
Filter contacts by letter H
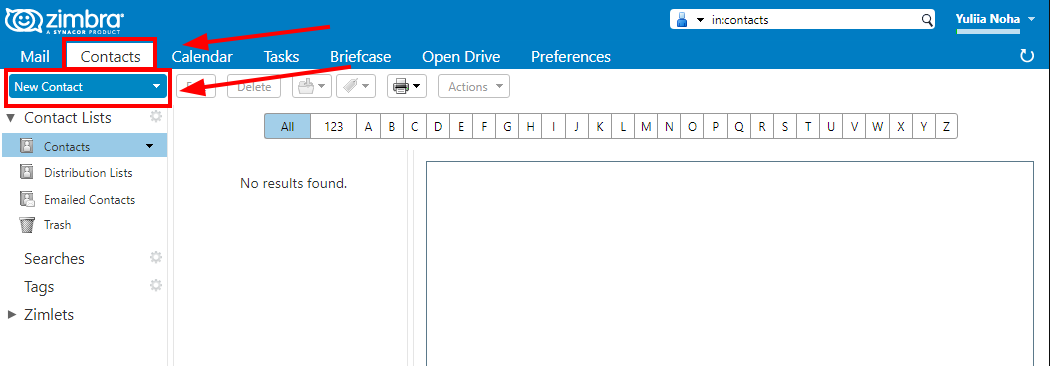click(x=530, y=126)
